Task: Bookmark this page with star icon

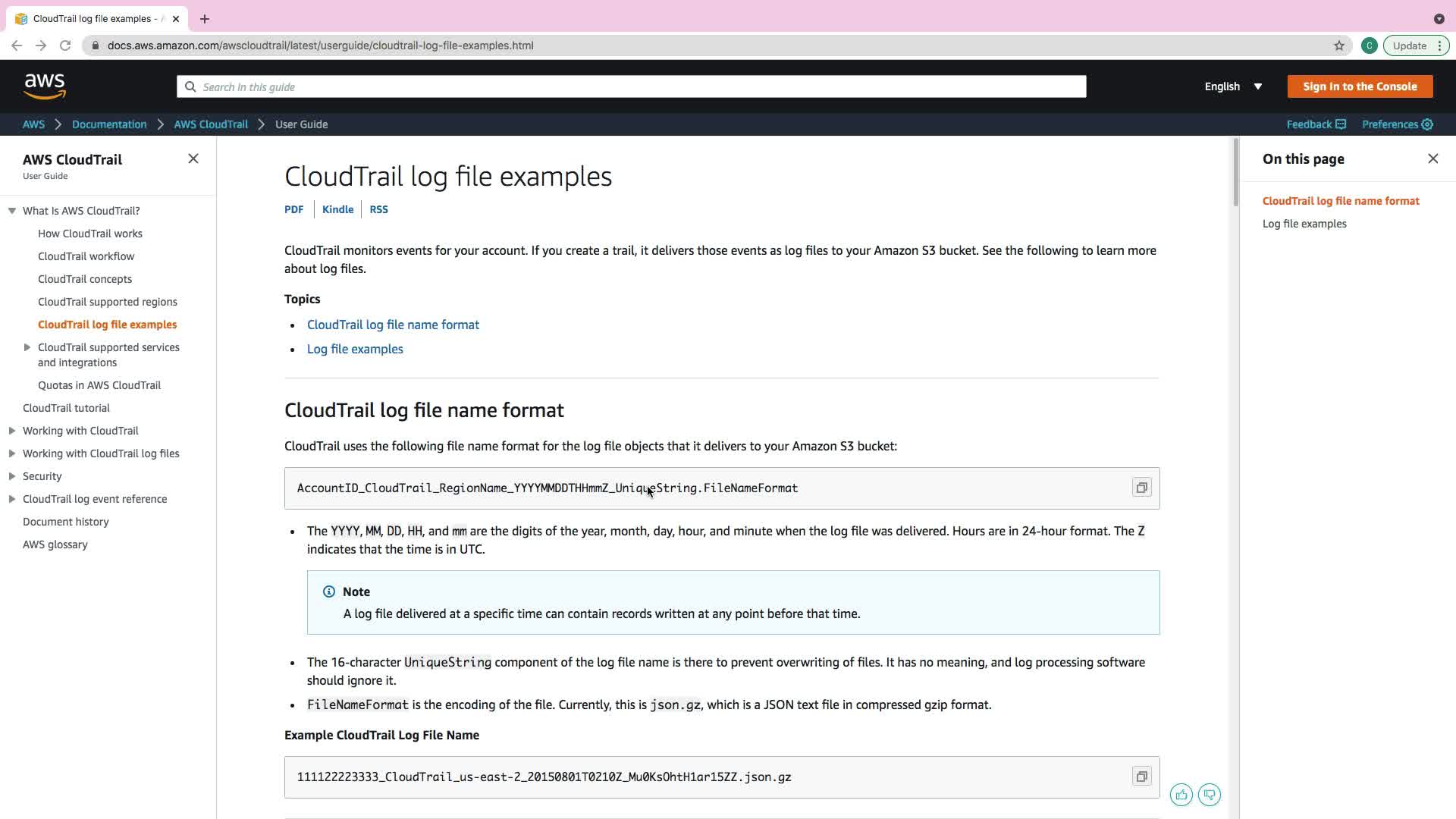Action: coord(1339,45)
